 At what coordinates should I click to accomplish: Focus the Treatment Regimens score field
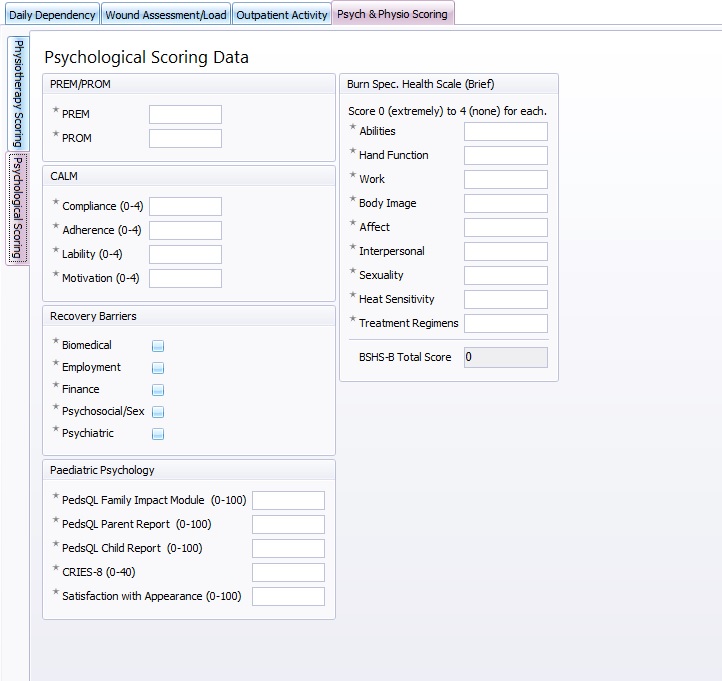coord(506,323)
